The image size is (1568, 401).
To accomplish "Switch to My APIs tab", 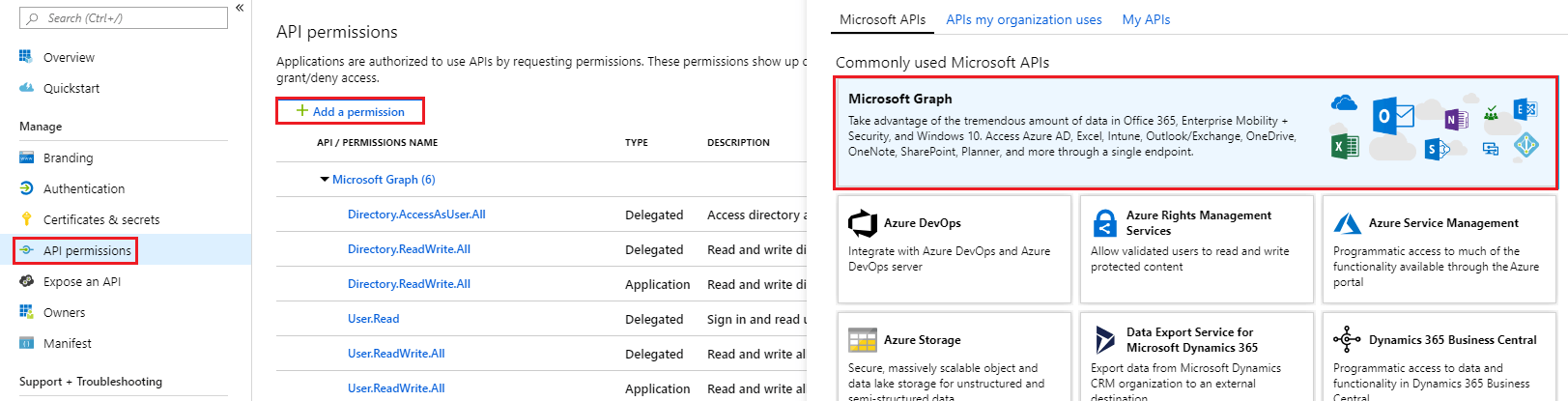I will pyautogui.click(x=1146, y=19).
